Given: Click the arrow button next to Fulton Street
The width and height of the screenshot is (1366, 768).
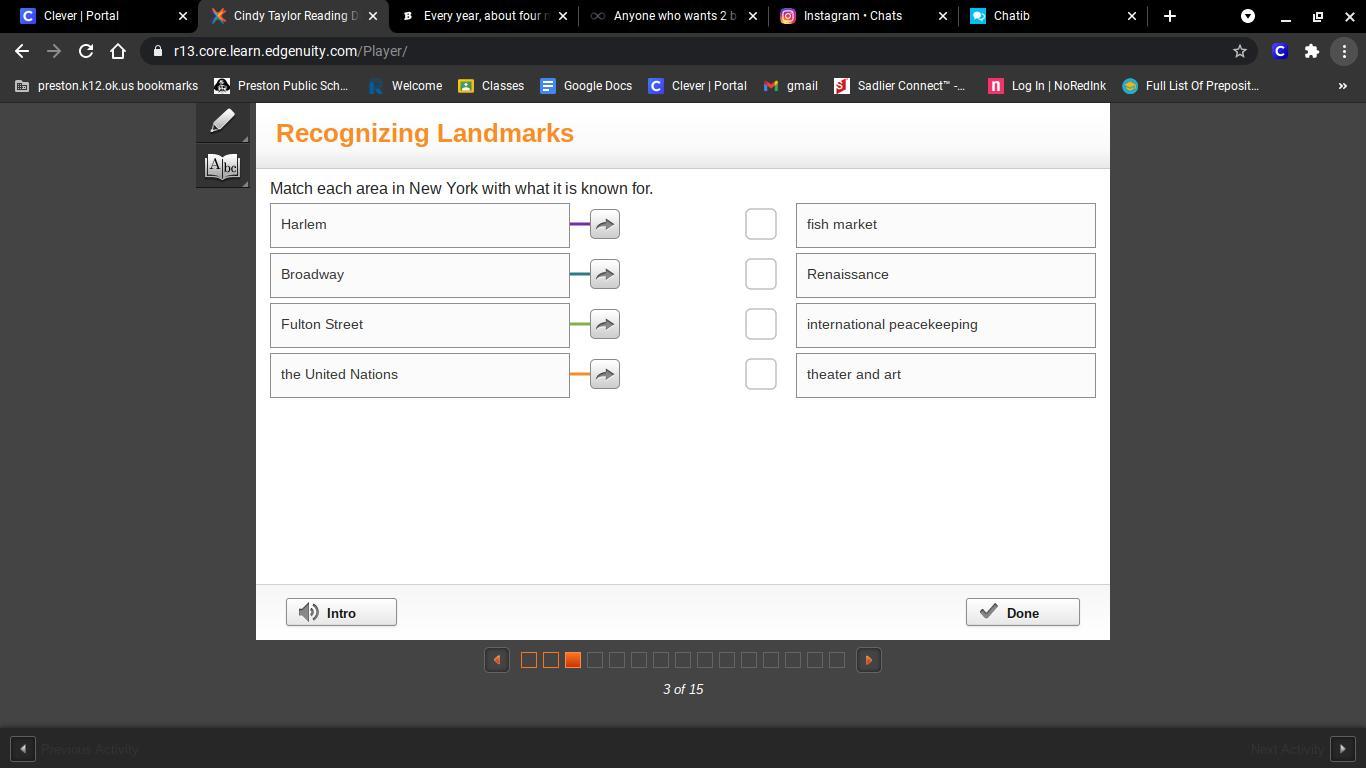Looking at the screenshot, I should 605,324.
